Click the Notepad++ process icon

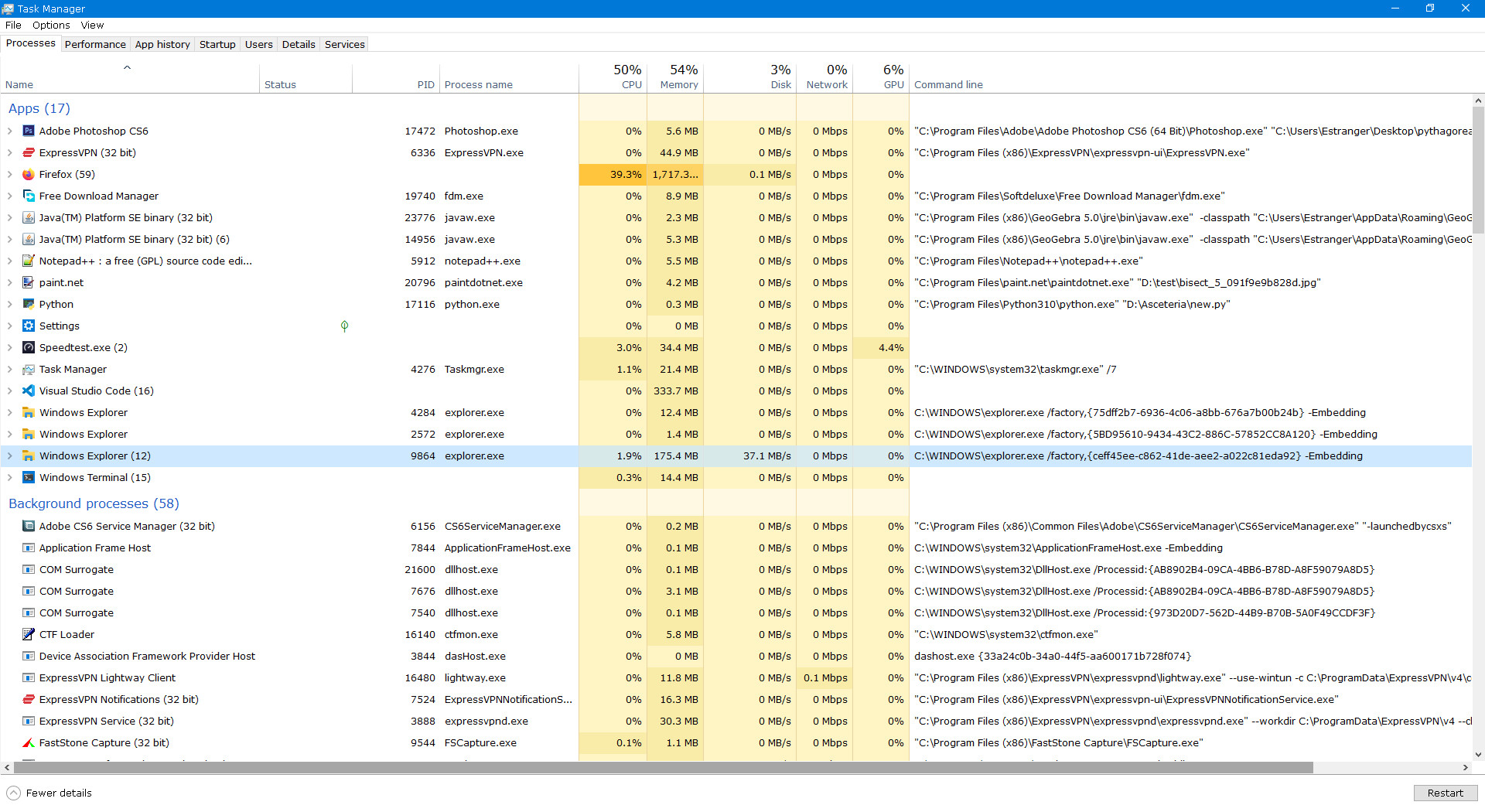pyautogui.click(x=29, y=261)
